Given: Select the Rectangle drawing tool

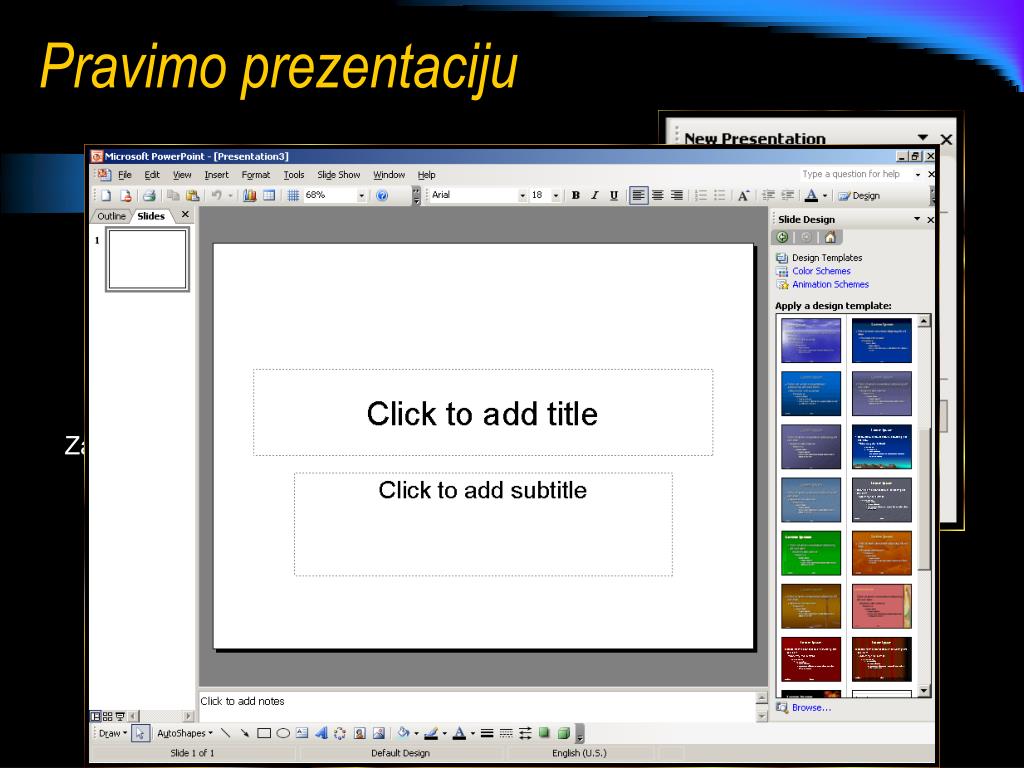Looking at the screenshot, I should [264, 733].
